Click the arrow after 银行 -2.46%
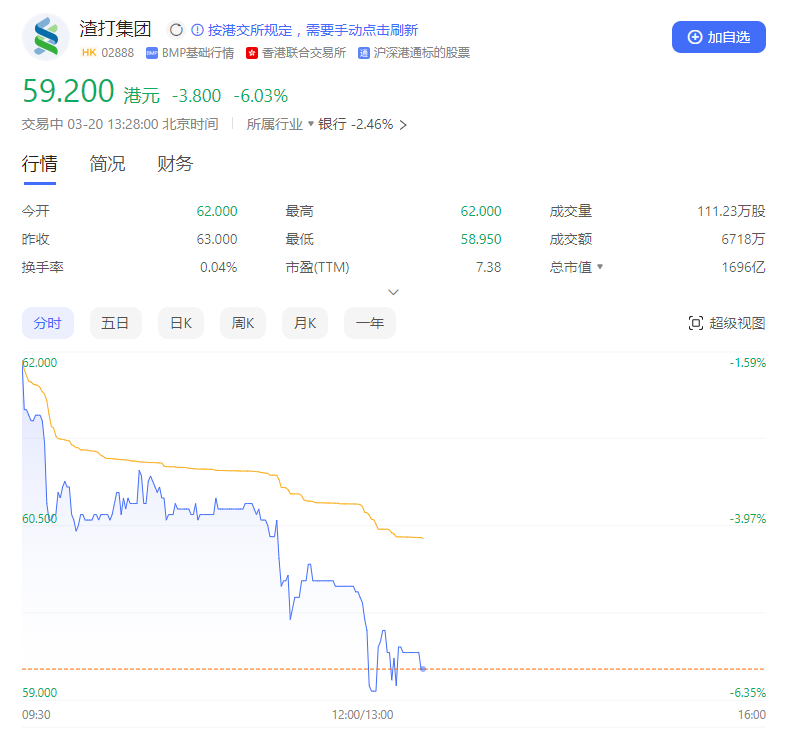Screen dimensions: 788x731 pos(403,125)
